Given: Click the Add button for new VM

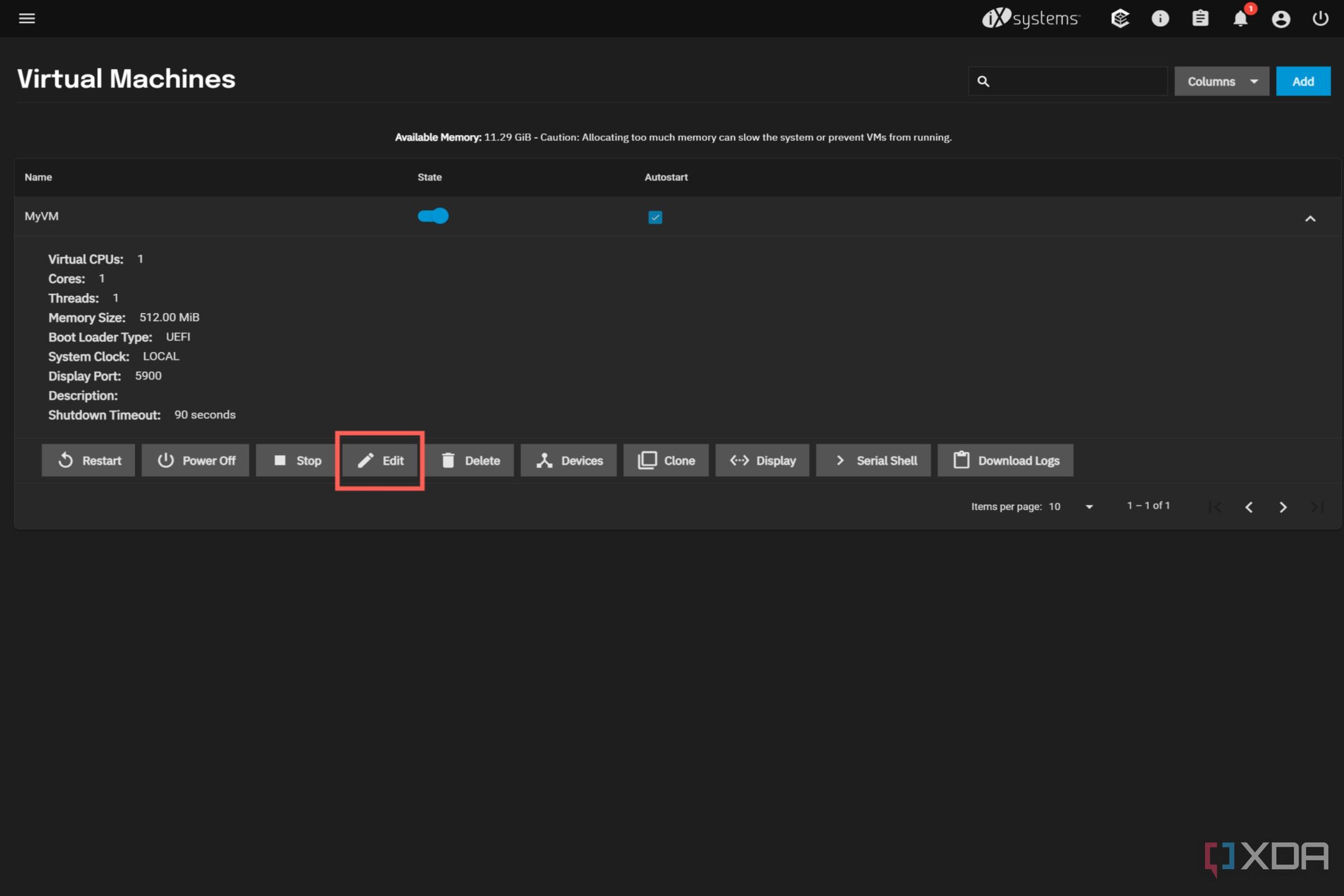Looking at the screenshot, I should [x=1302, y=81].
